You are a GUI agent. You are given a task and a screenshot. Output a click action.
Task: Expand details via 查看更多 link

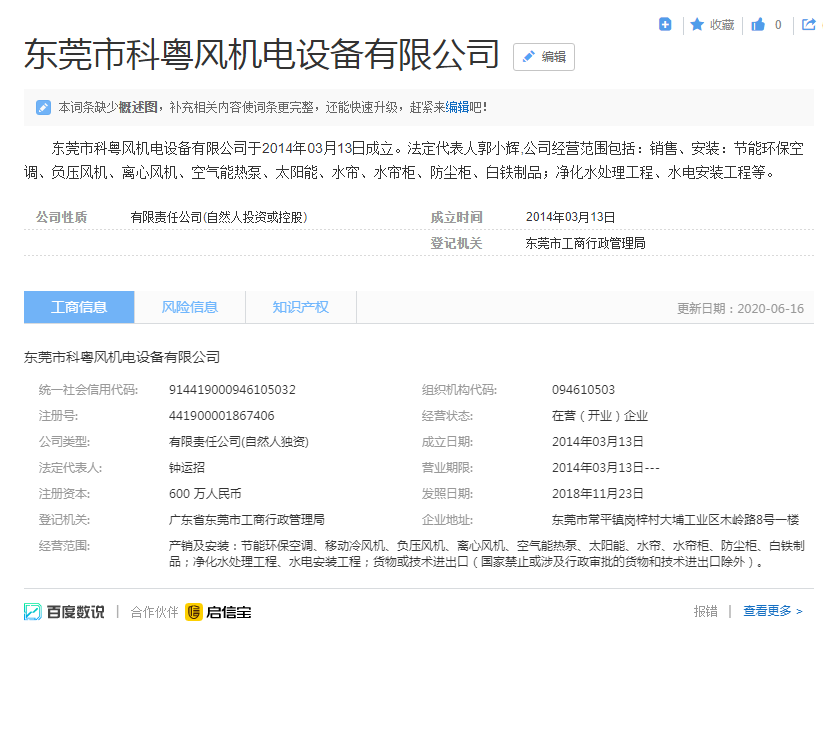click(772, 611)
